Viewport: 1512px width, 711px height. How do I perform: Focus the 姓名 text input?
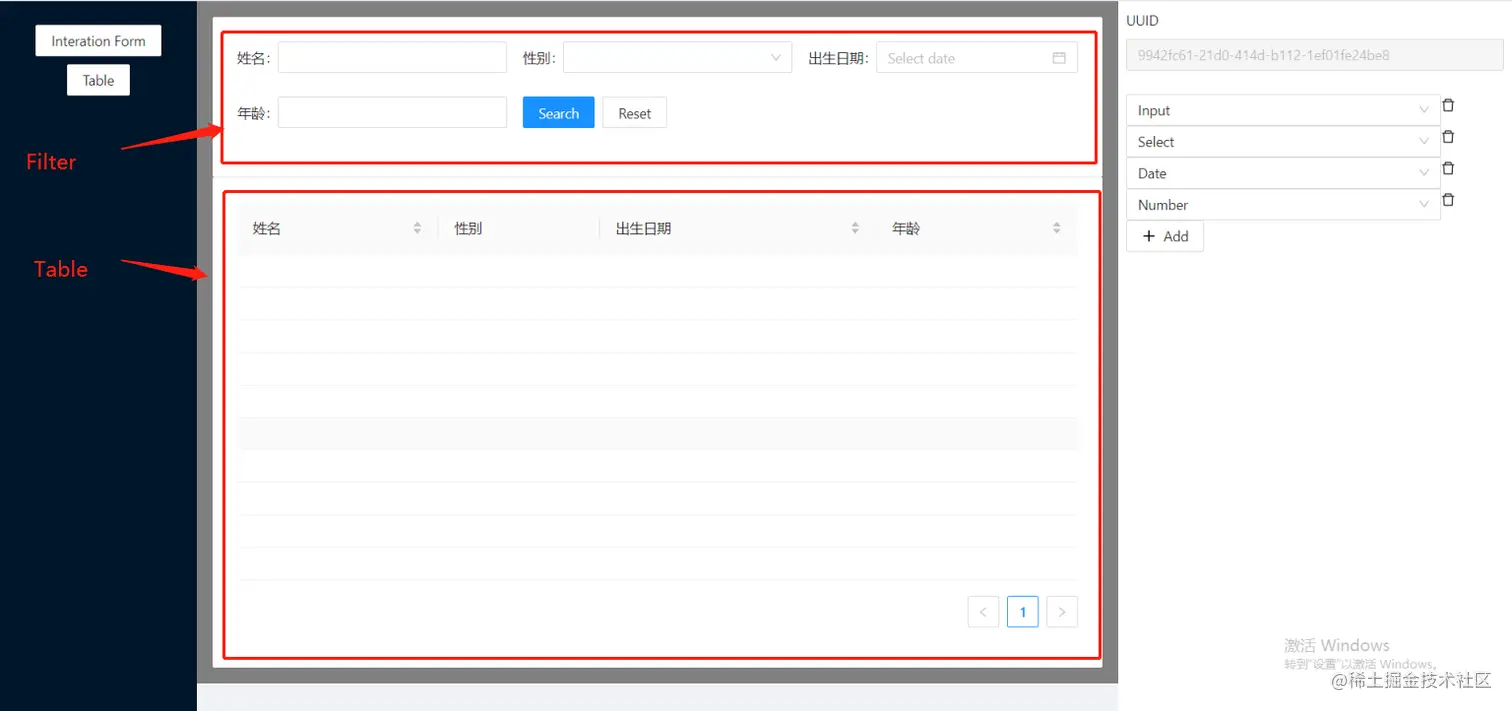pyautogui.click(x=392, y=58)
